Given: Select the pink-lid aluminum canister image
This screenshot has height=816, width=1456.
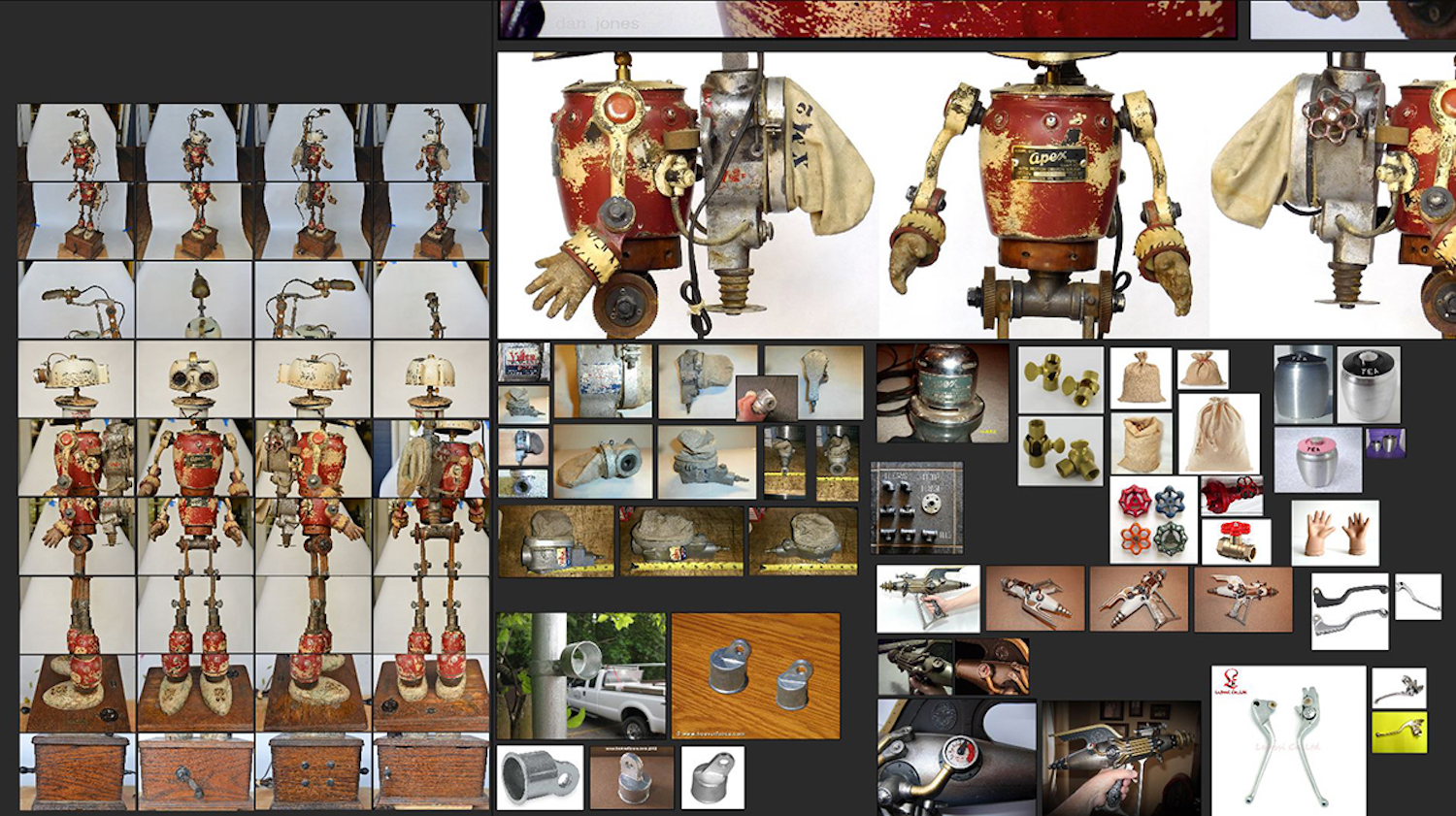Looking at the screenshot, I should [1317, 460].
